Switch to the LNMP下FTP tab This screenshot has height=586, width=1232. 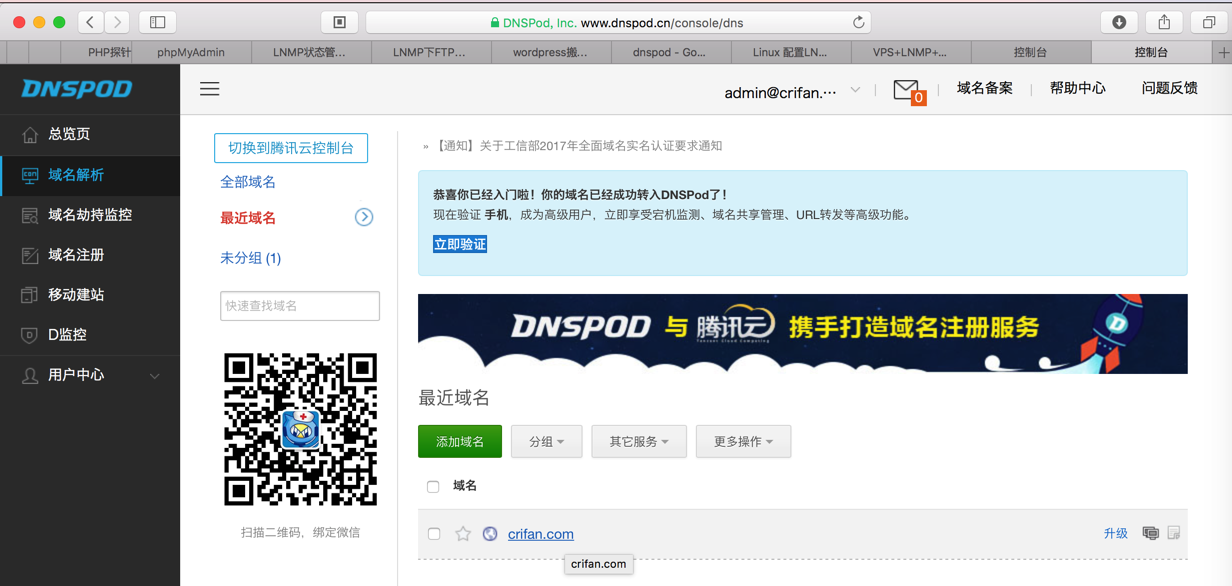pos(430,52)
